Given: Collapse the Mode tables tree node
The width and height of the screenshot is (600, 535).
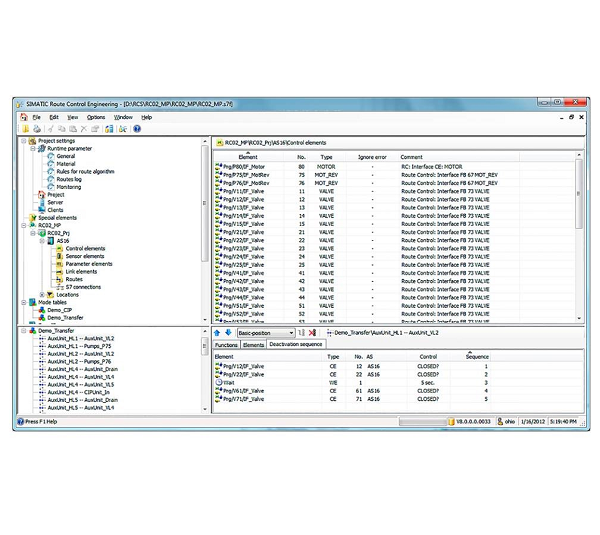Looking at the screenshot, I should coord(23,302).
